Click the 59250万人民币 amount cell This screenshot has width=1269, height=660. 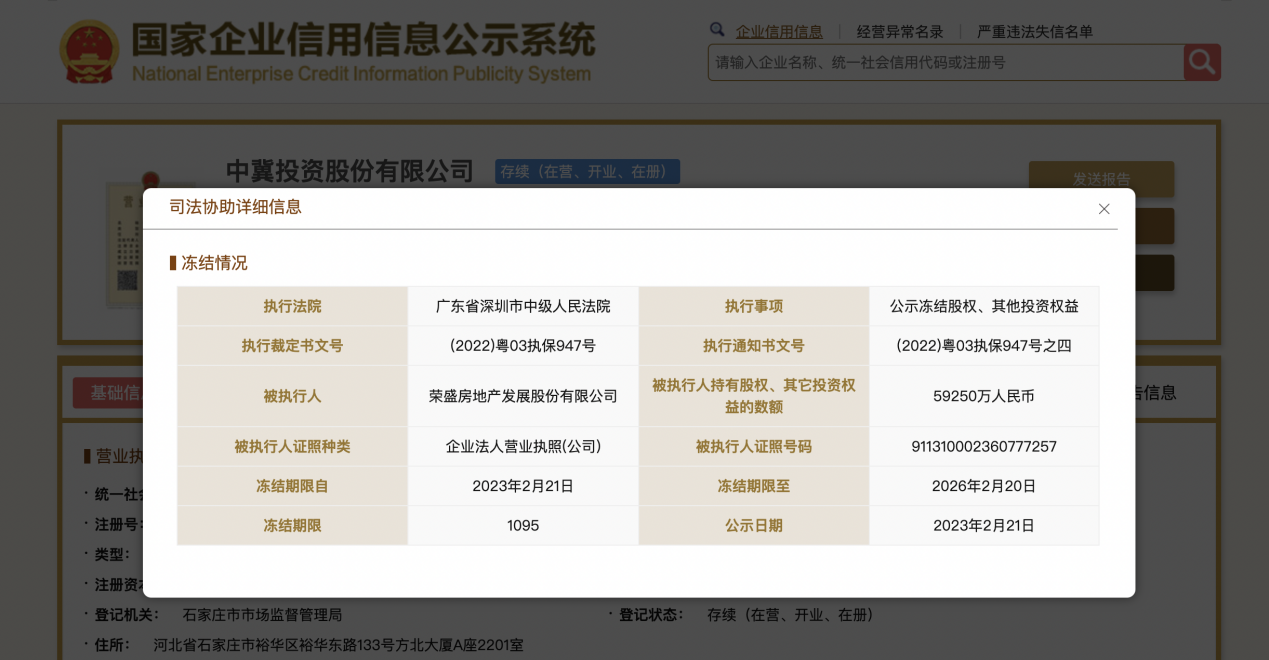(983, 396)
